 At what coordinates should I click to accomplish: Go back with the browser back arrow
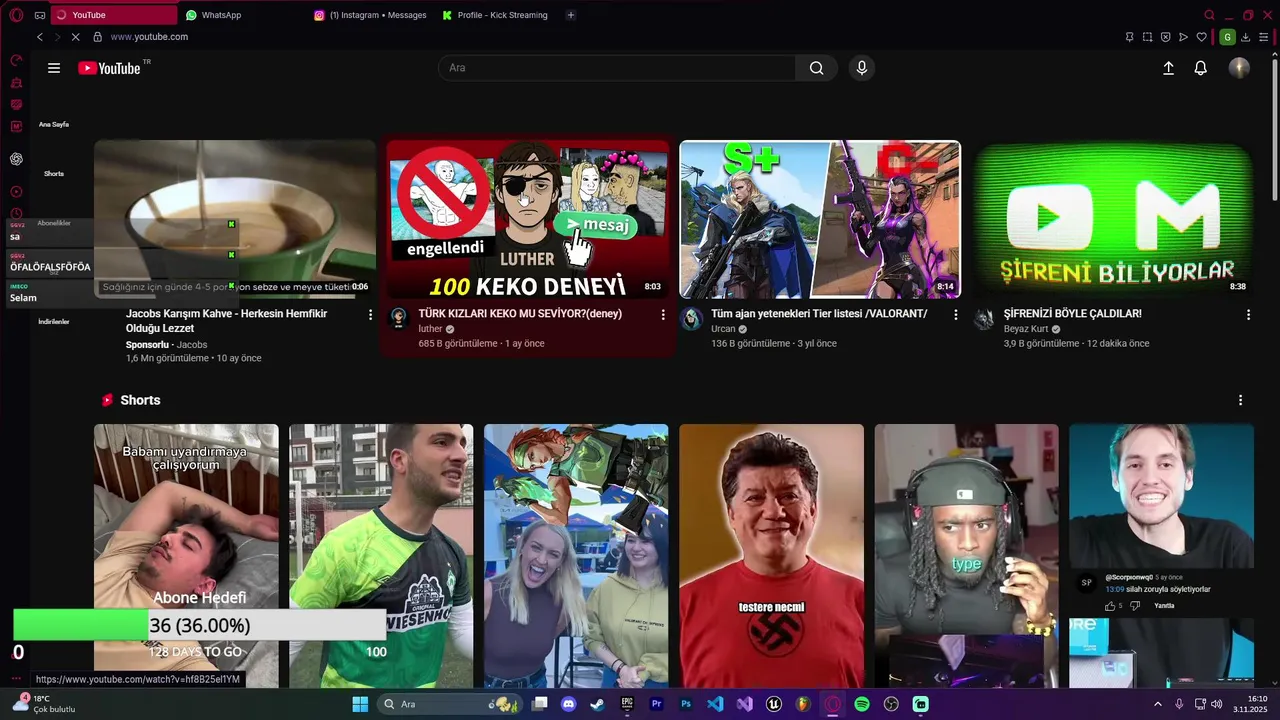40,37
